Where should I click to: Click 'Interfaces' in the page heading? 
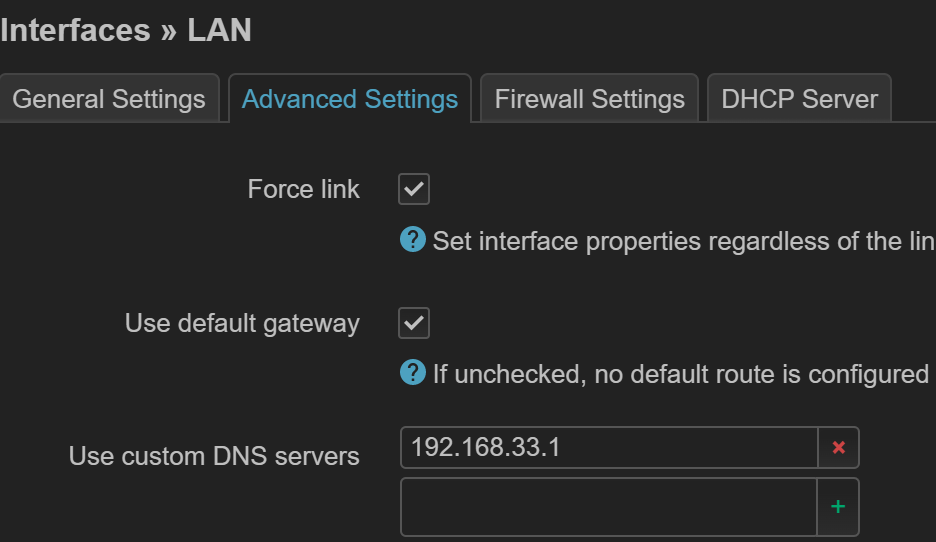73,30
